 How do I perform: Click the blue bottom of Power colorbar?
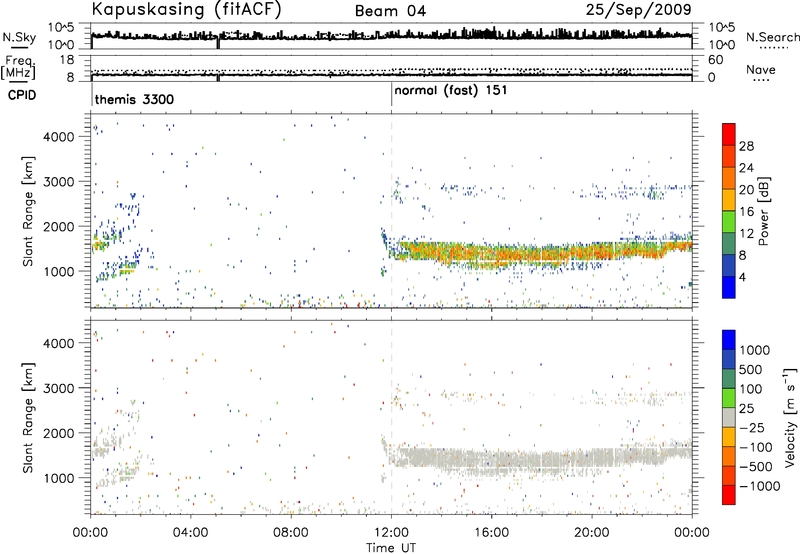729,288
